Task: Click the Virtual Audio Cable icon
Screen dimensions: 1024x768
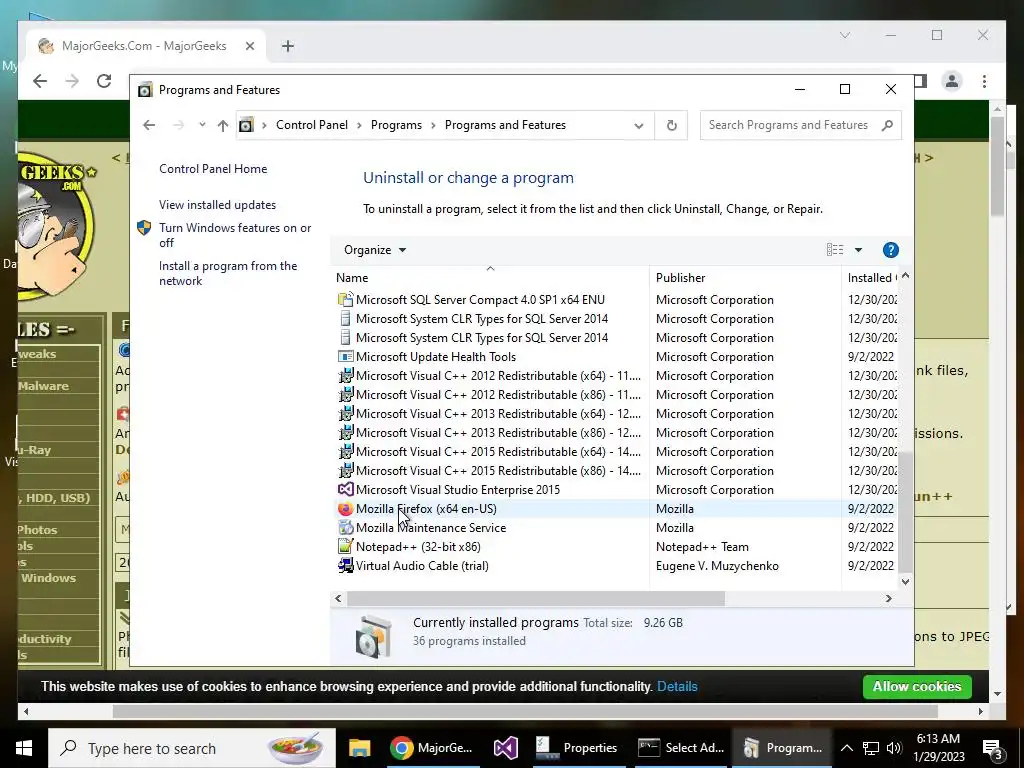Action: tap(345, 566)
